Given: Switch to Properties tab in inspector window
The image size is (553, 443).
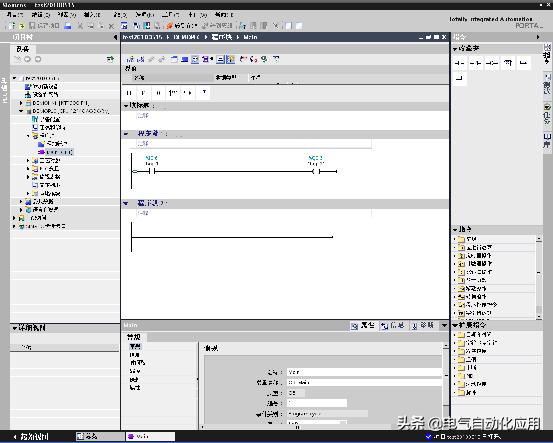Looking at the screenshot, I should (x=363, y=325).
